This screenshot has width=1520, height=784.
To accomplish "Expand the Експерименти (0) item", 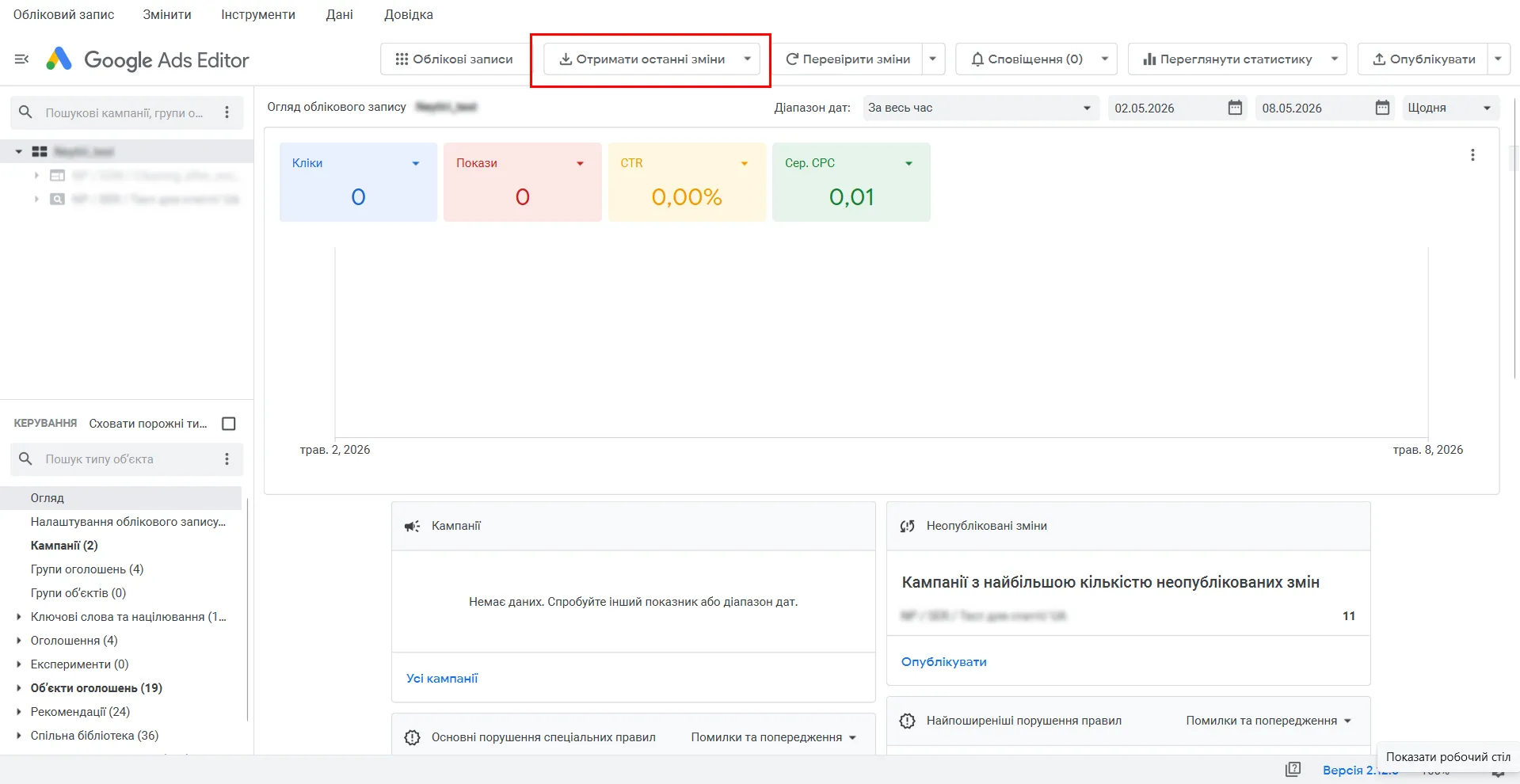I will (x=19, y=664).
